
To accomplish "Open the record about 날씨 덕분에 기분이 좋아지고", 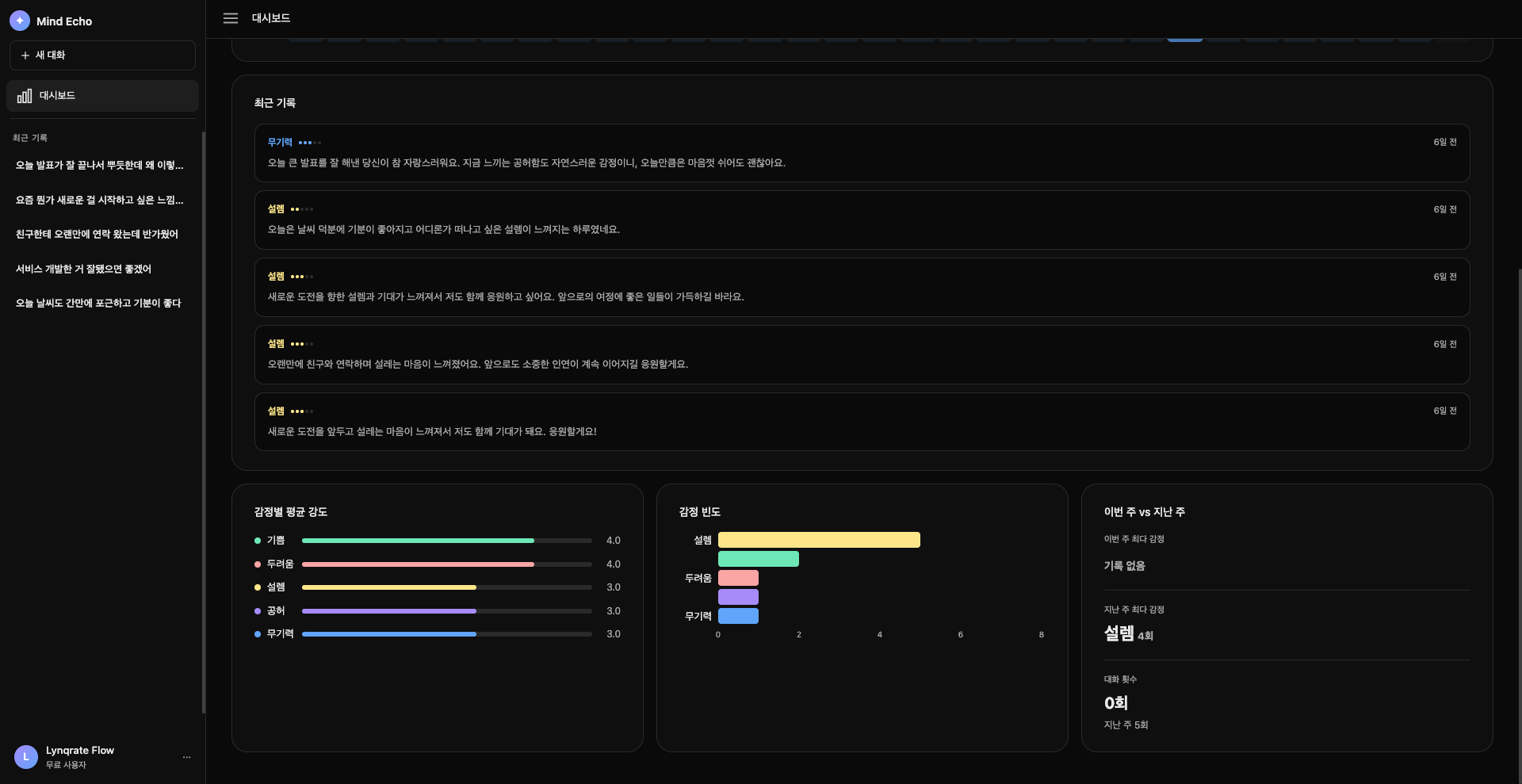I will pos(862,220).
